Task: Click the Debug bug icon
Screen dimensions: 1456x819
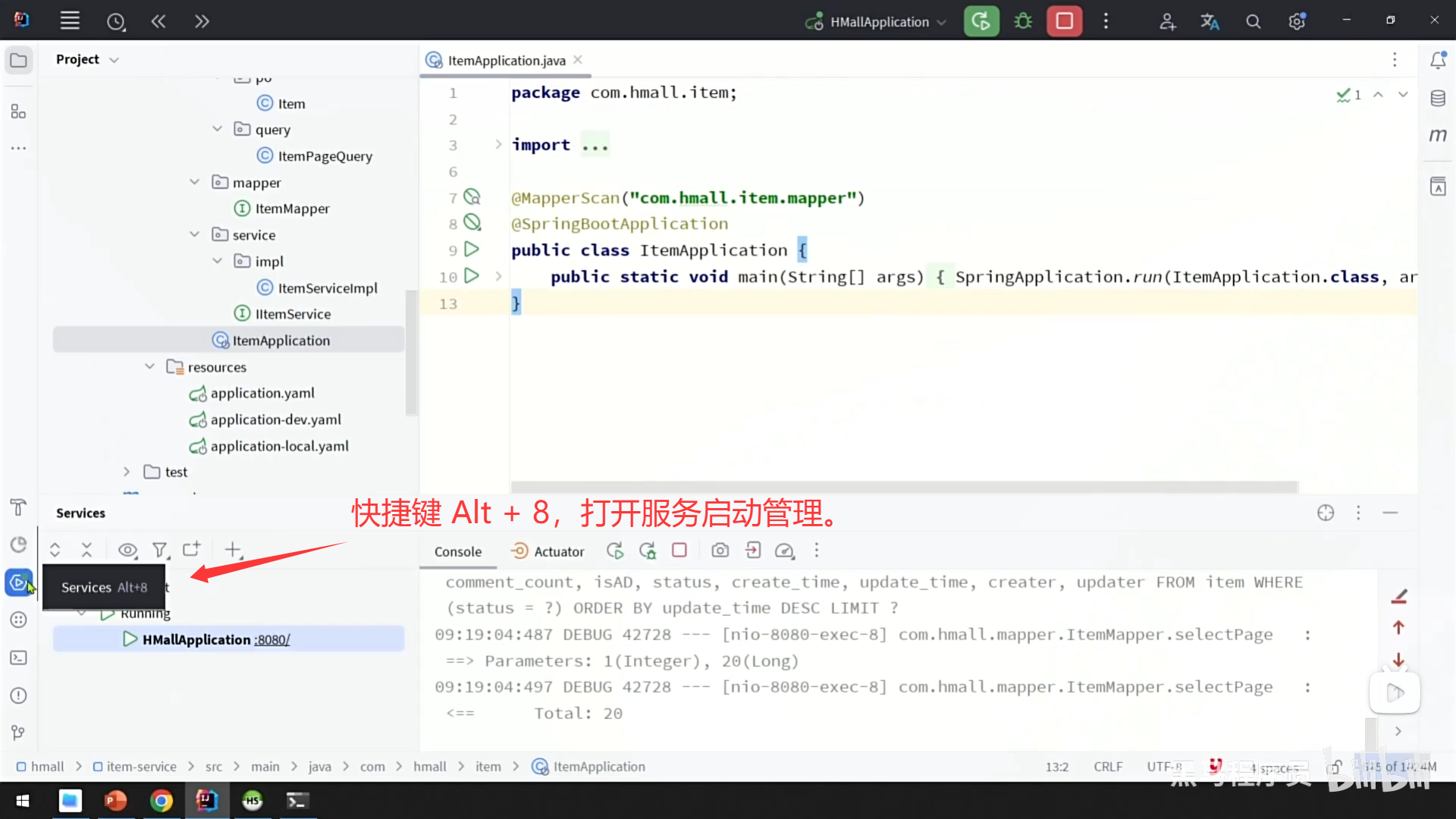Action: coord(1023,21)
